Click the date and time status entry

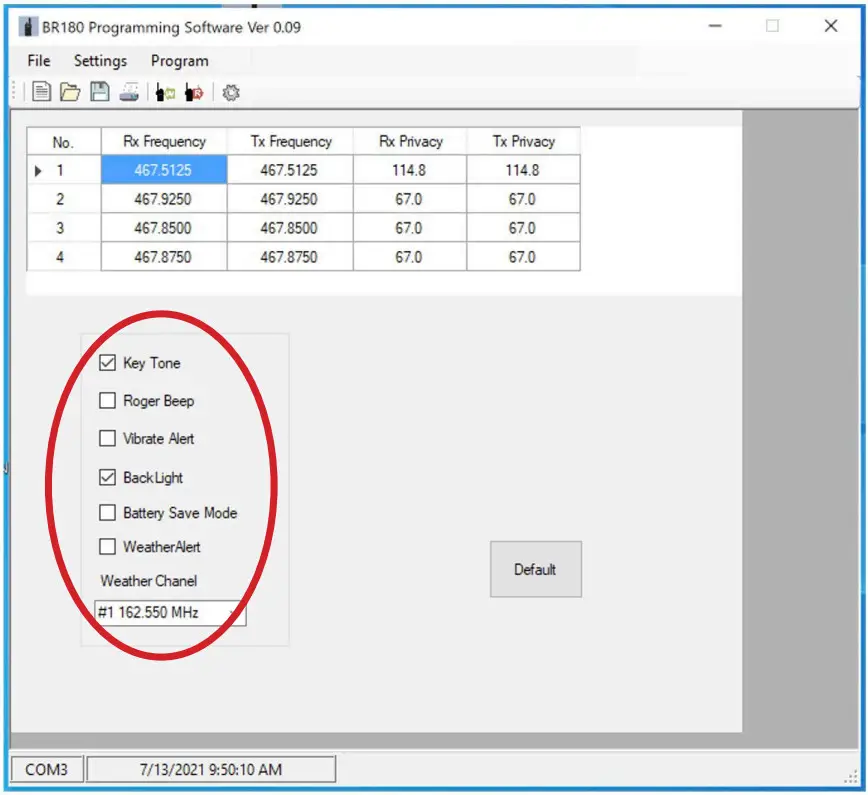coord(211,770)
